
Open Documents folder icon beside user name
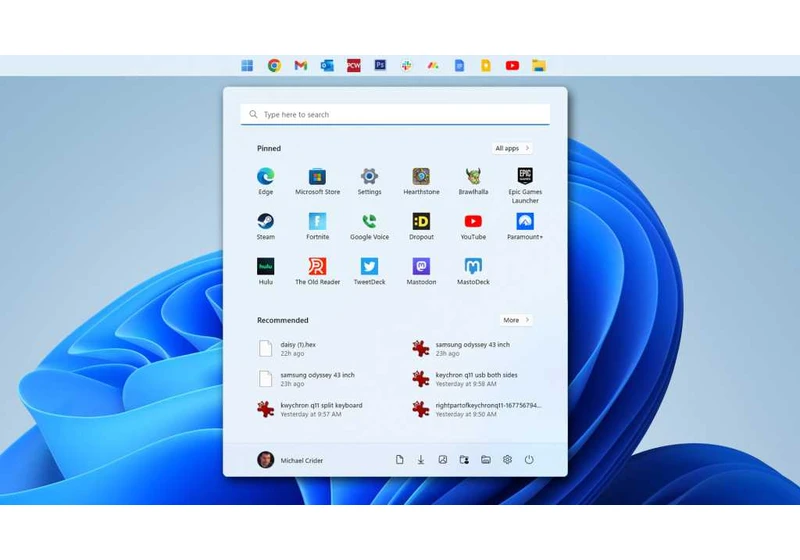tap(399, 460)
